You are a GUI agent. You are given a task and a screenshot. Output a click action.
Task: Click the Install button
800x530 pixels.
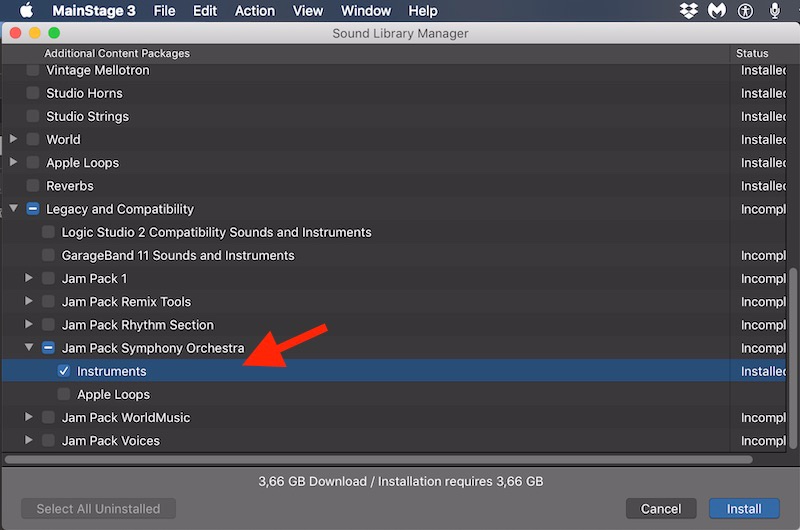click(744, 509)
